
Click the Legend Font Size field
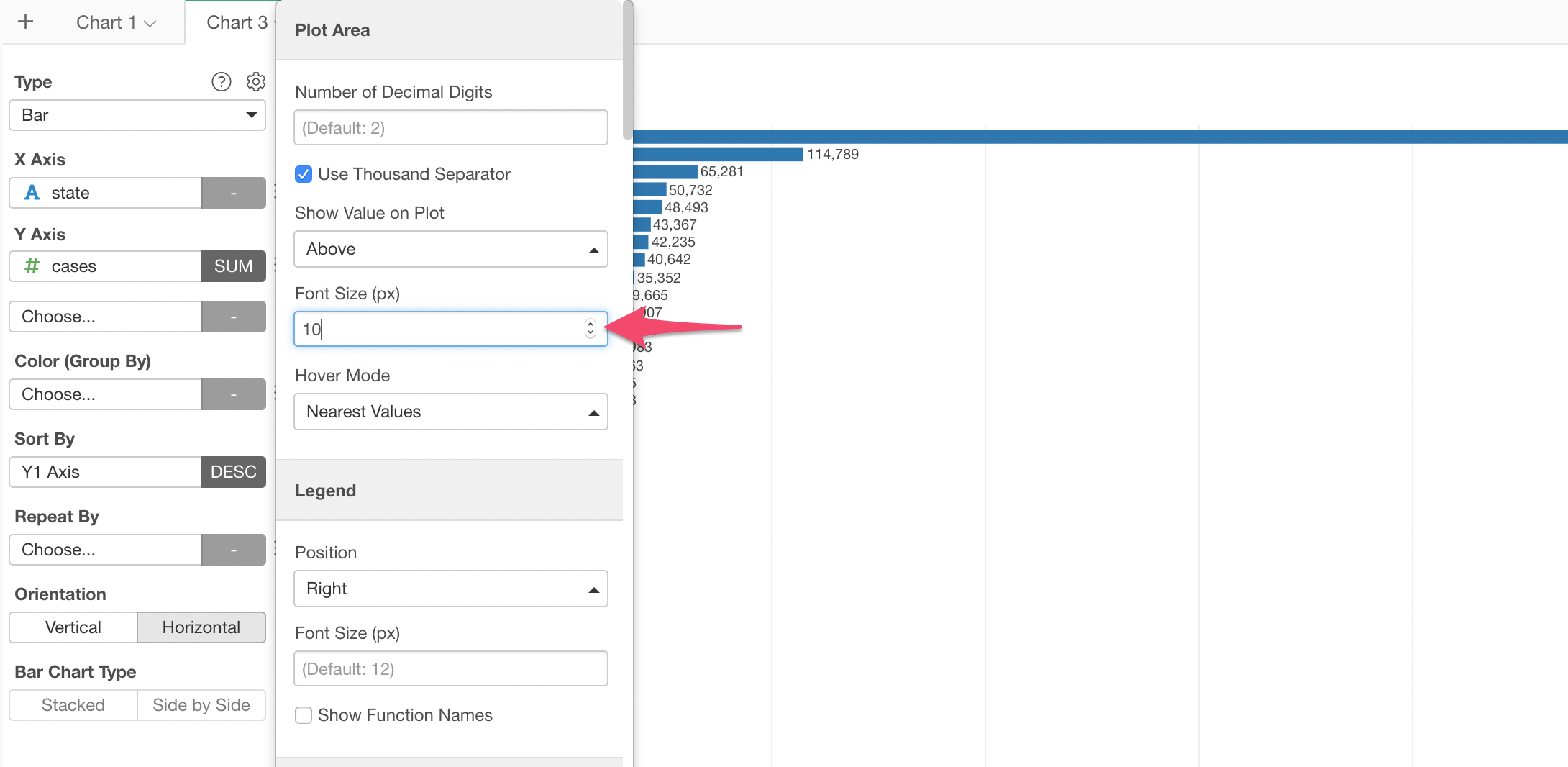tap(451, 668)
